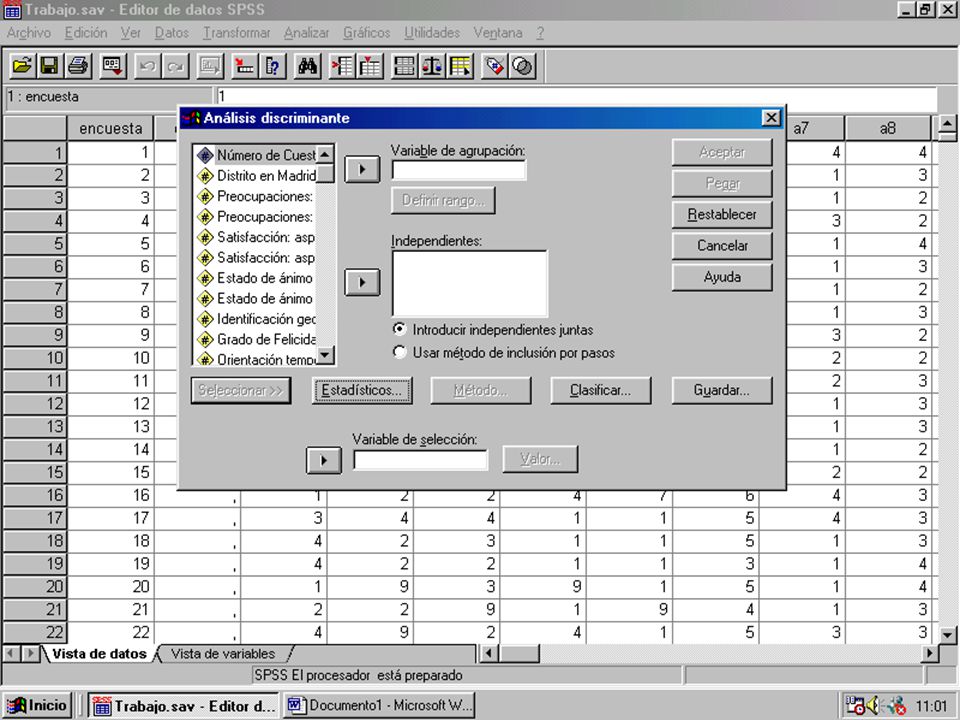The height and width of the screenshot is (720, 960).
Task: Open the Analizar menu
Action: tap(306, 32)
